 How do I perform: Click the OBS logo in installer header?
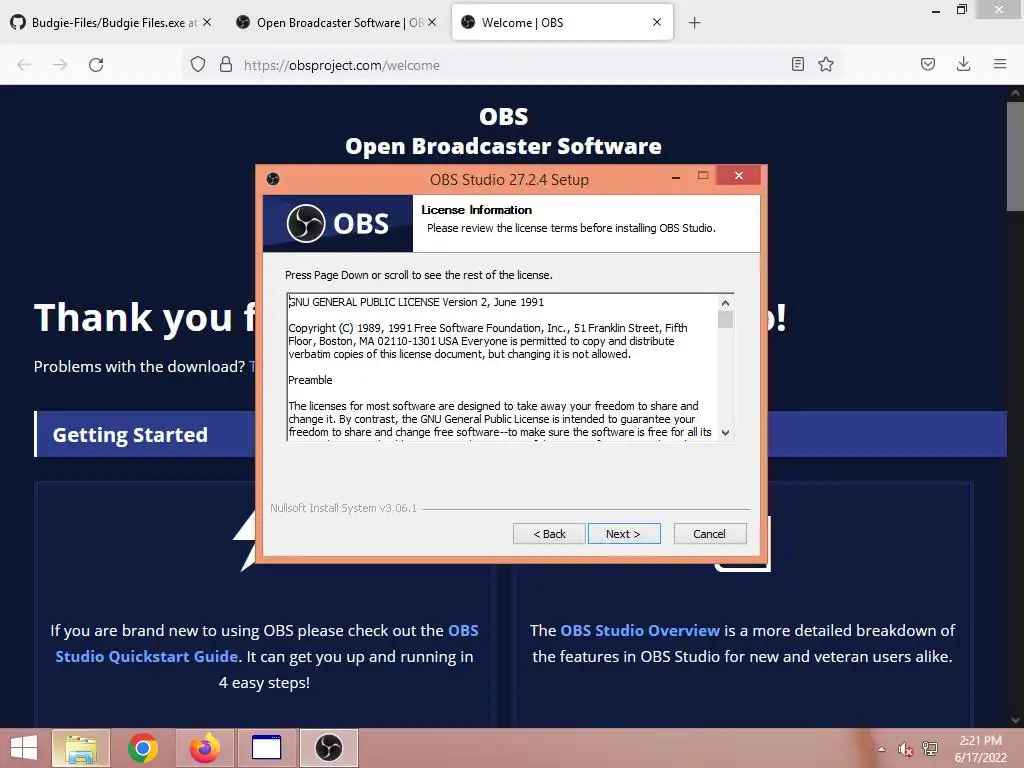pyautogui.click(x=338, y=223)
